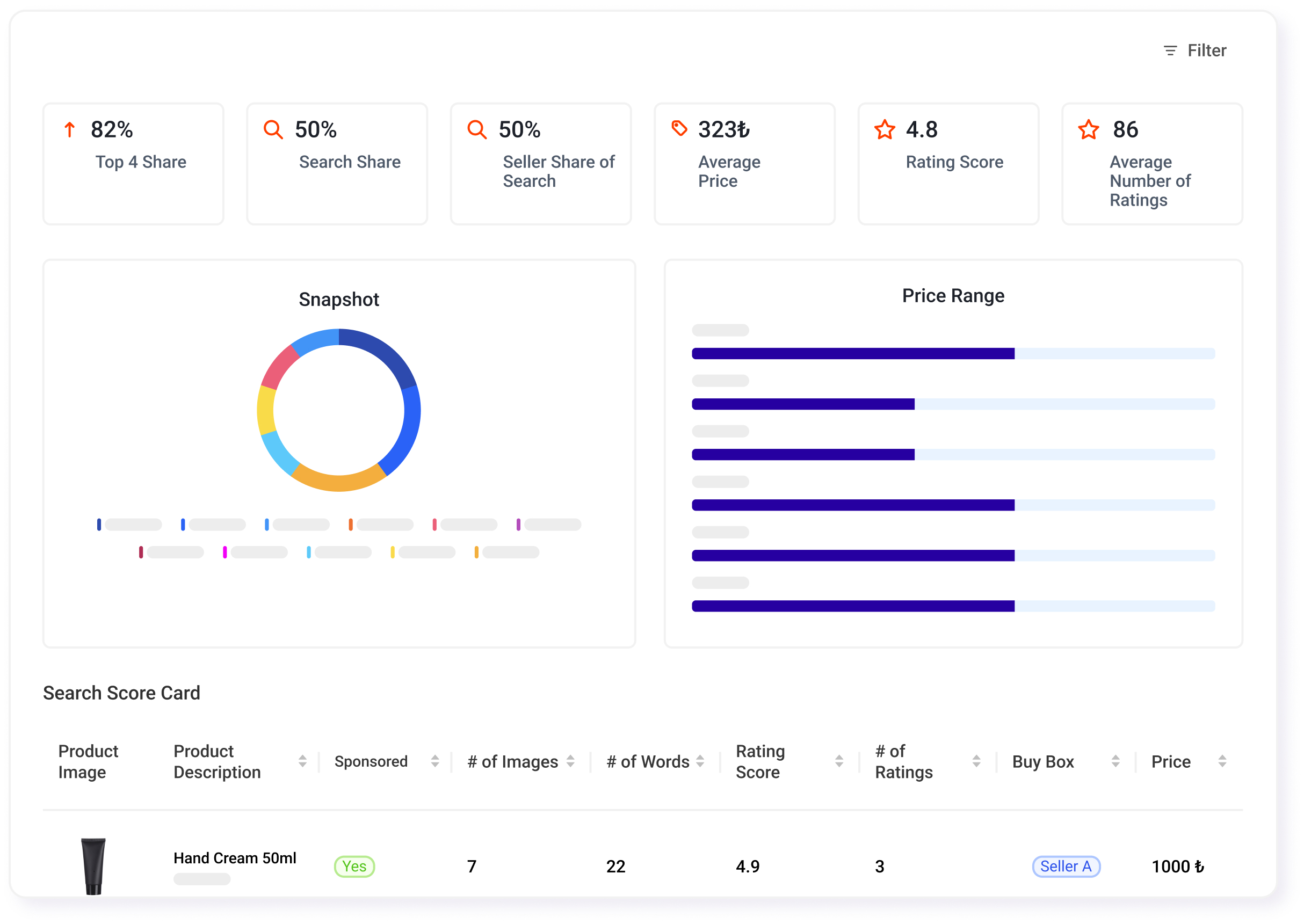Sort by # of Images column arrows

570,761
